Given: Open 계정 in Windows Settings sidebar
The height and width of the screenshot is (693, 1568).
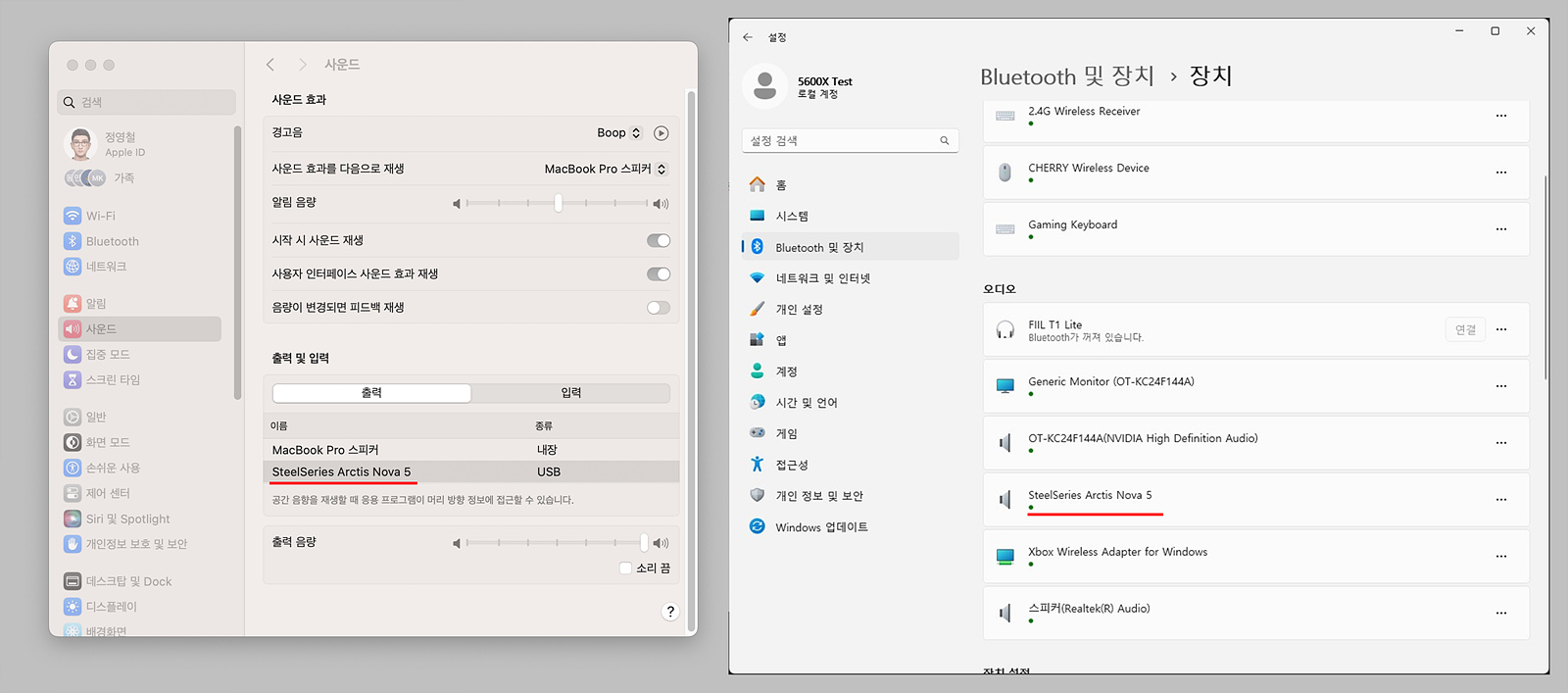Looking at the screenshot, I should coord(850,371).
